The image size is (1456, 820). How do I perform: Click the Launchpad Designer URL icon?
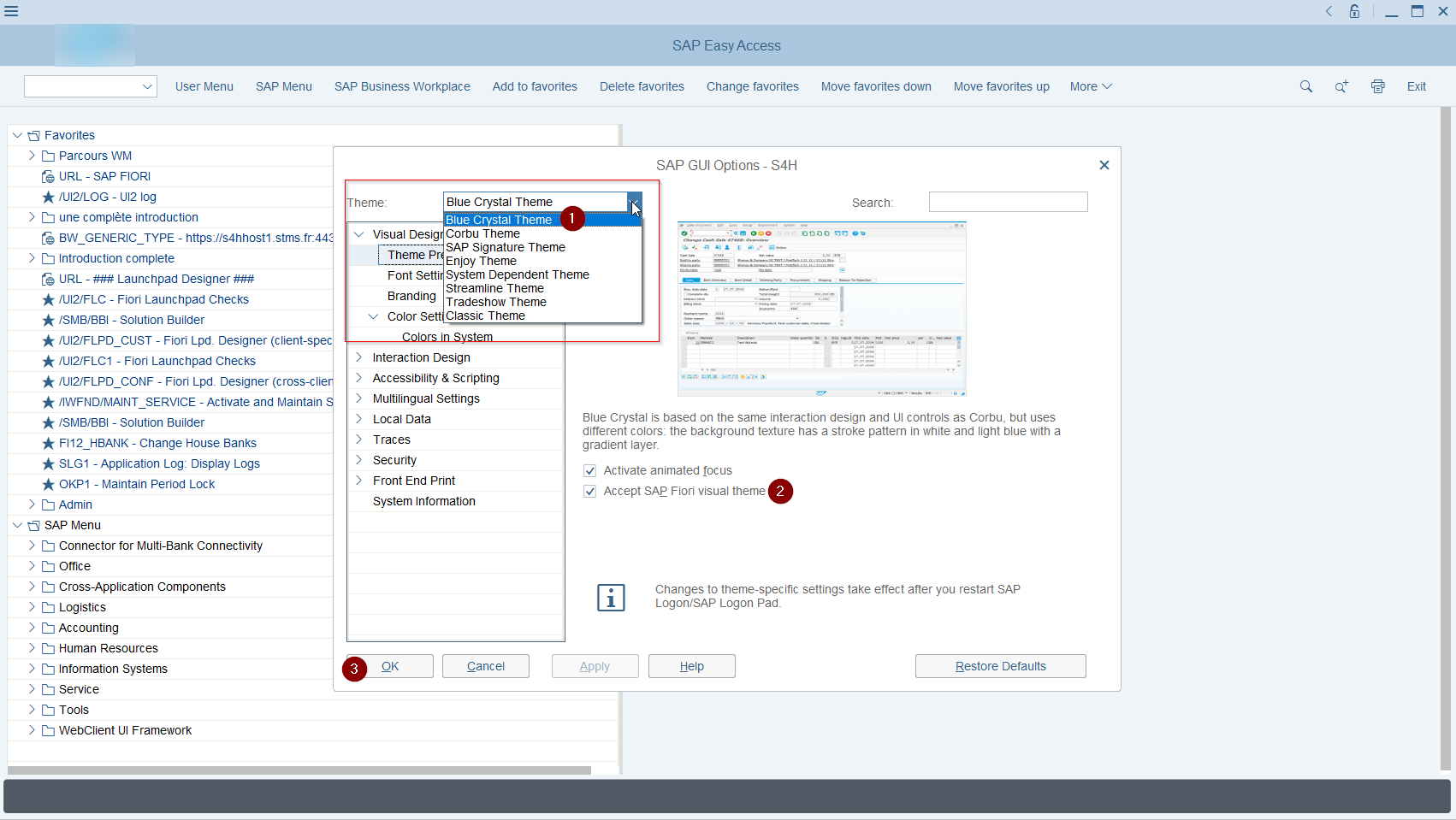[x=49, y=279]
